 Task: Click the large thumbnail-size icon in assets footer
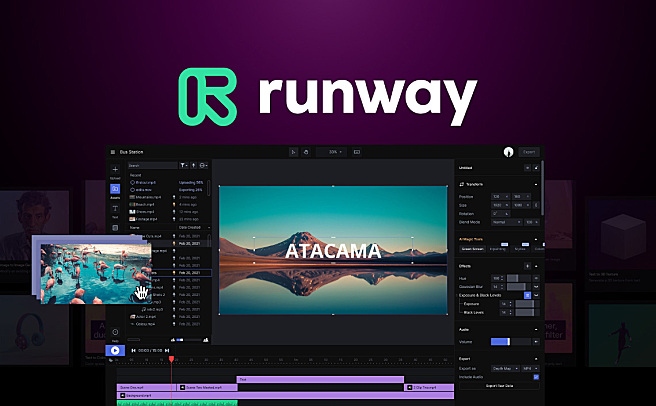(205, 340)
